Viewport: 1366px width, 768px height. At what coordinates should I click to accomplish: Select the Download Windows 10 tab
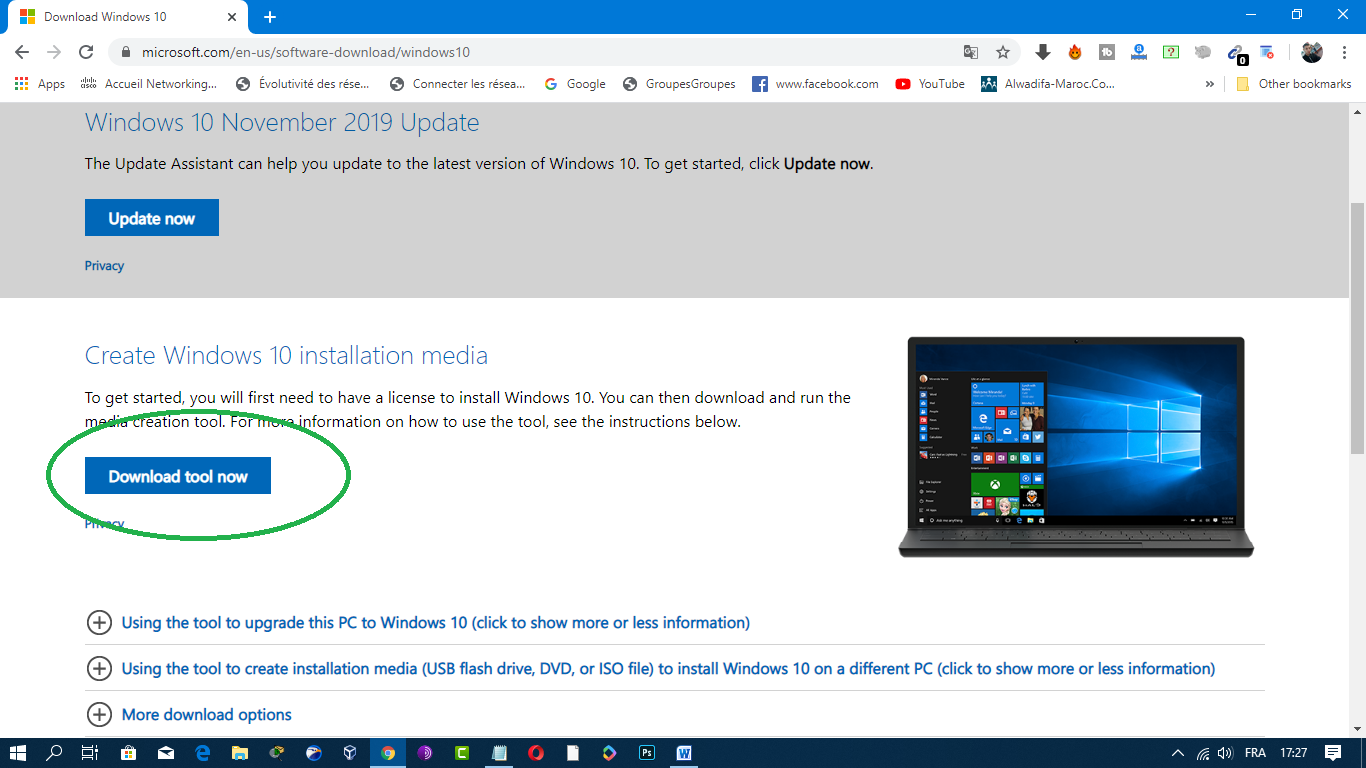pos(128,17)
